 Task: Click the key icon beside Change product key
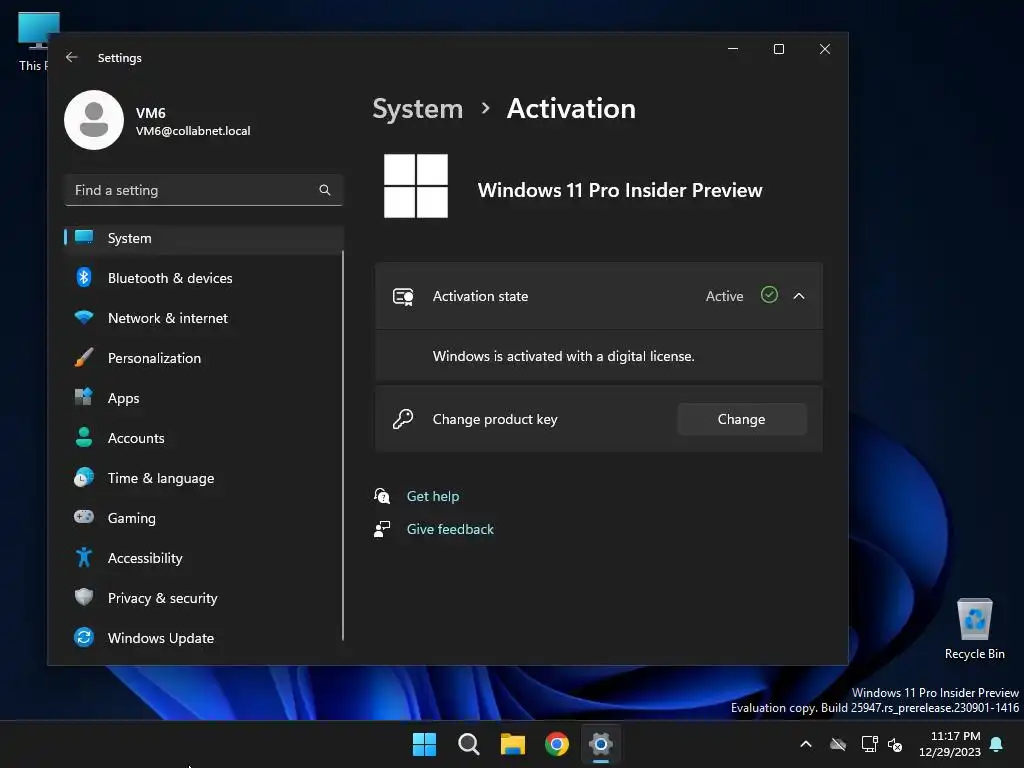(x=403, y=419)
